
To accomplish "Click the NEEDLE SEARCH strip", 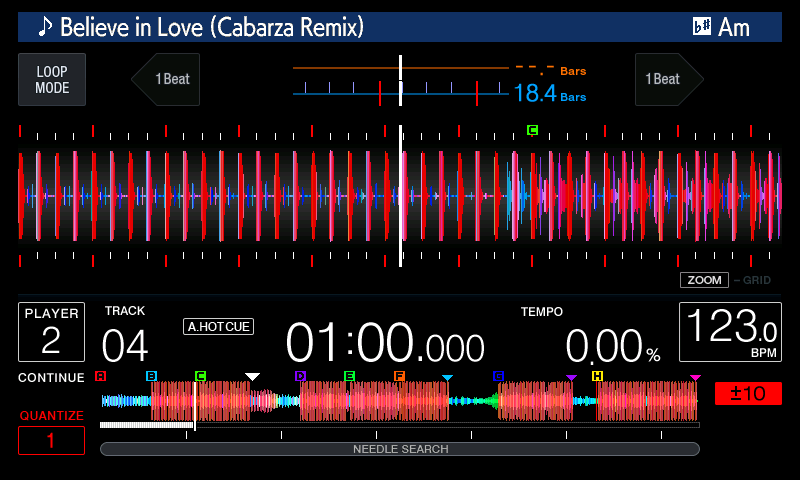I will 400,449.
